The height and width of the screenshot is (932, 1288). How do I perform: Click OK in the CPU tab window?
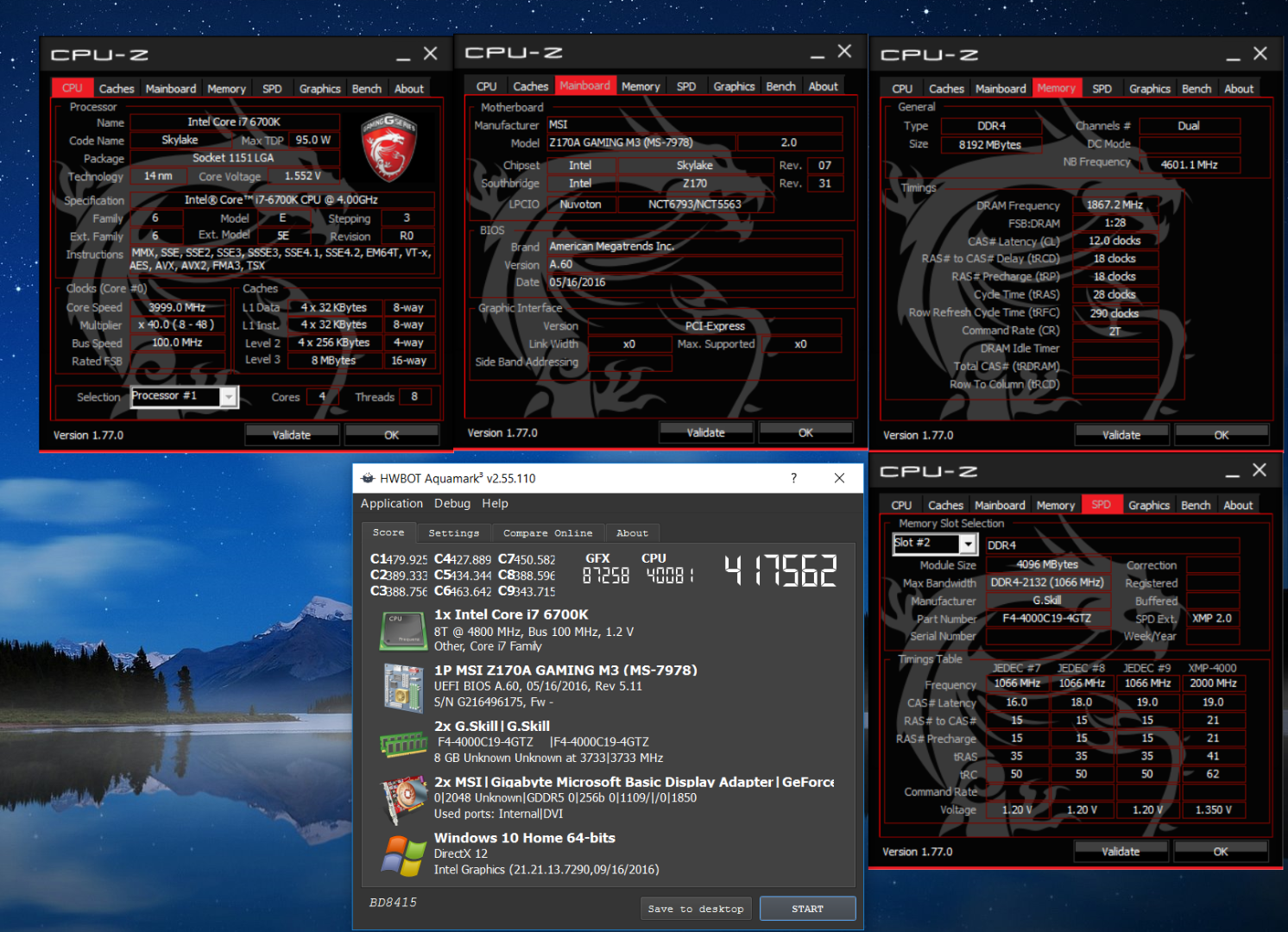click(x=392, y=435)
